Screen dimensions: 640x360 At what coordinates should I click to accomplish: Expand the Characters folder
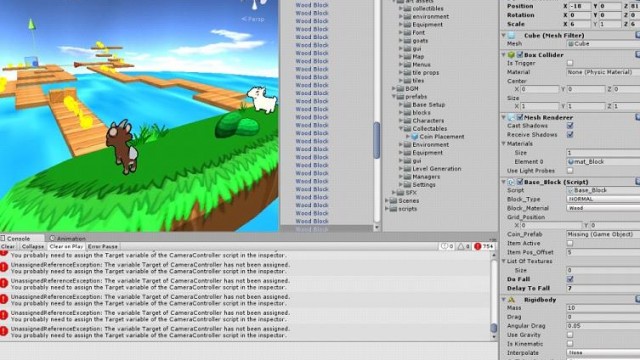click(401, 121)
